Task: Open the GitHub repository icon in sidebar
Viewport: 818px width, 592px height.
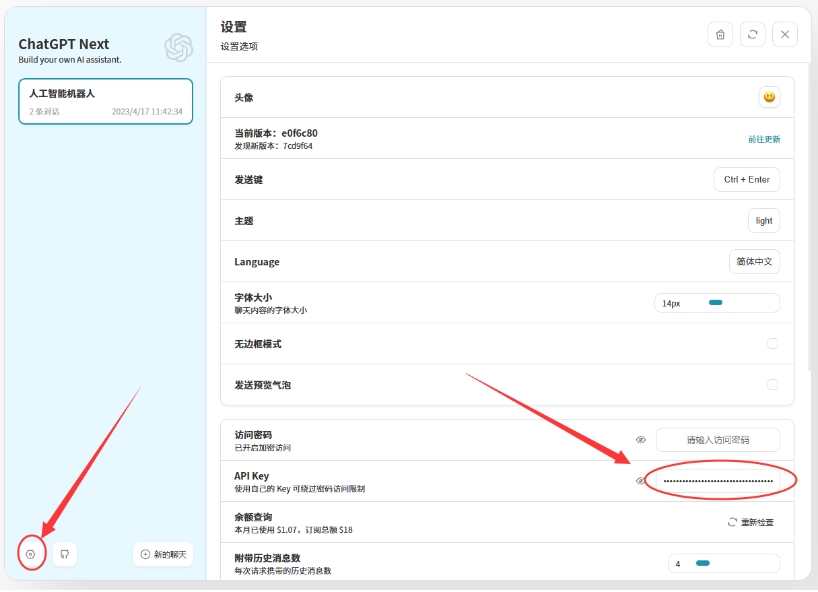Action: [x=65, y=554]
